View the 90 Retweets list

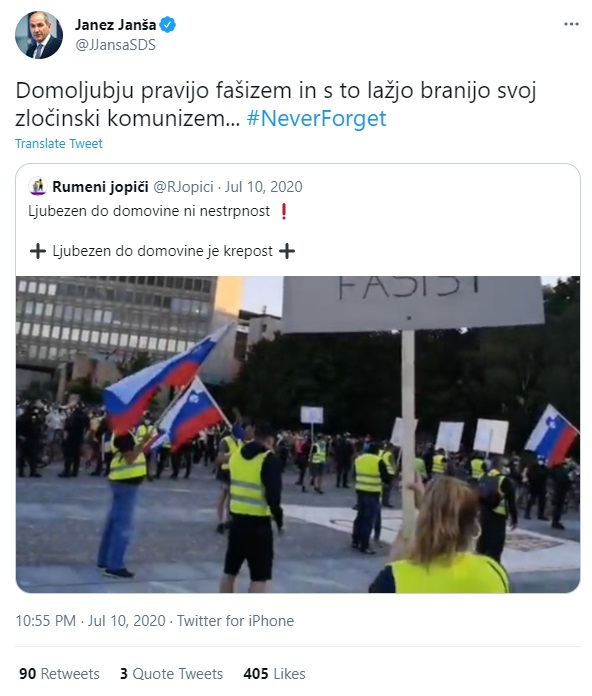pos(59,674)
